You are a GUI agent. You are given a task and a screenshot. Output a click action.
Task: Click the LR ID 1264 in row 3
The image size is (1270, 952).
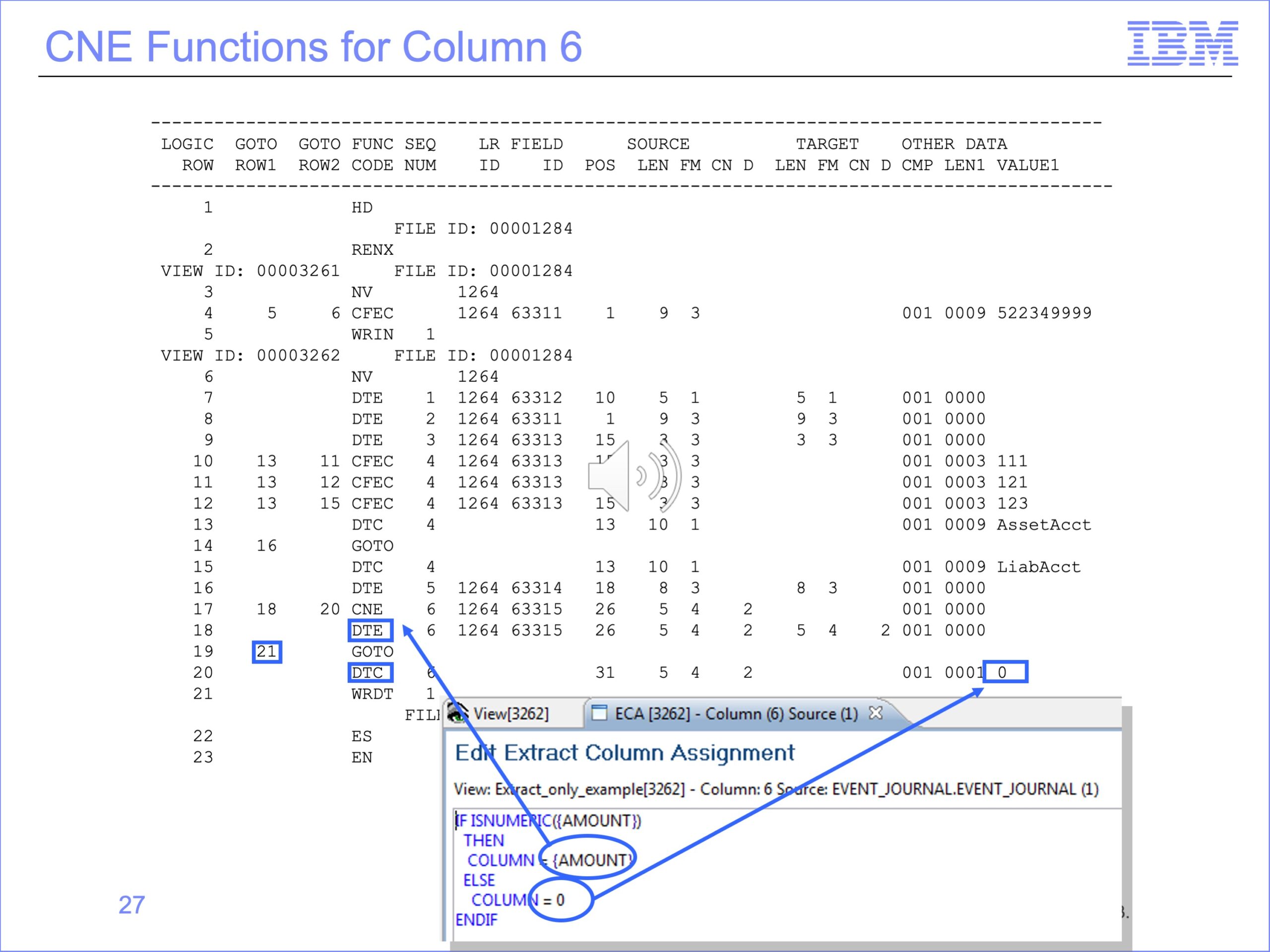478,292
